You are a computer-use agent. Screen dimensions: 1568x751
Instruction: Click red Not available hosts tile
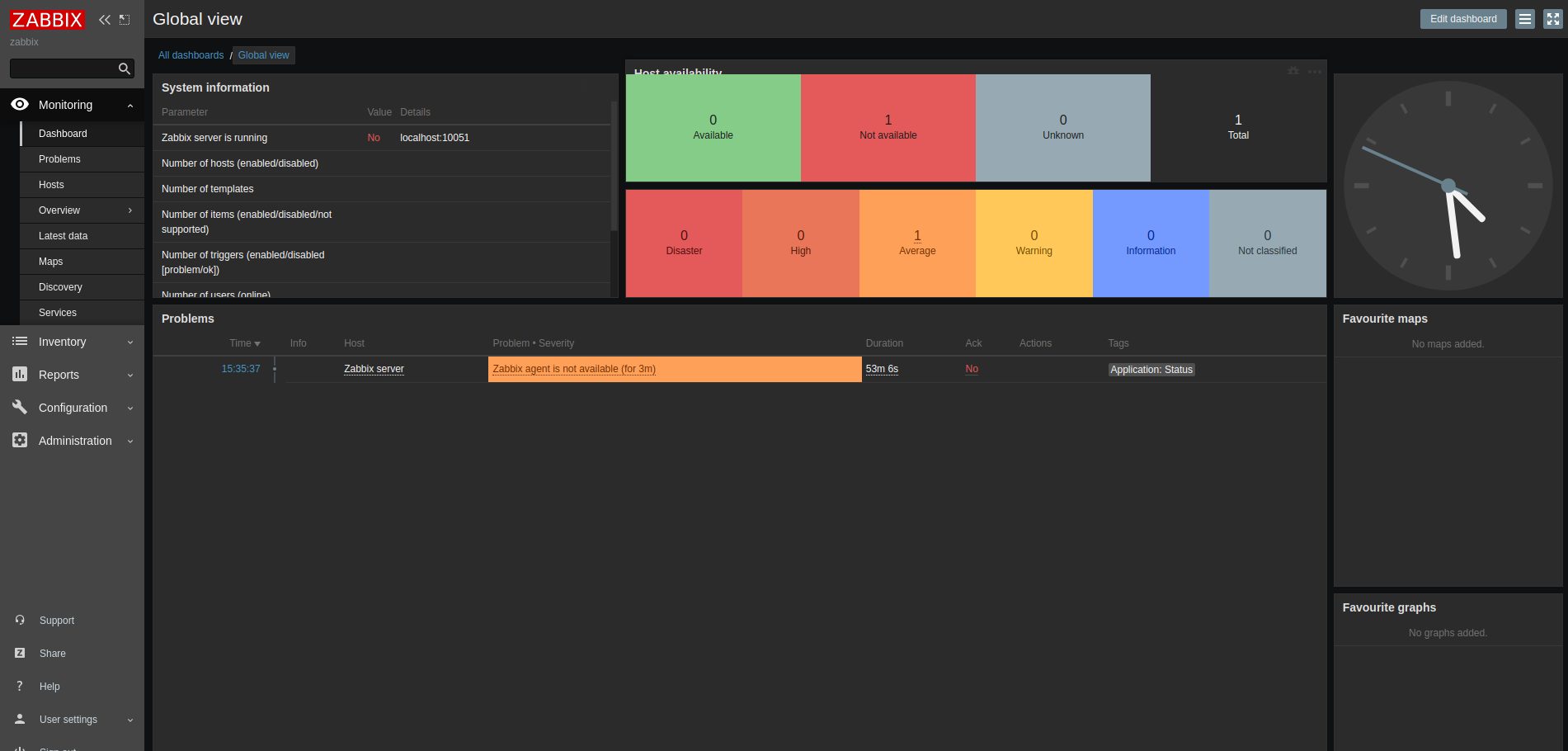[x=888, y=128]
